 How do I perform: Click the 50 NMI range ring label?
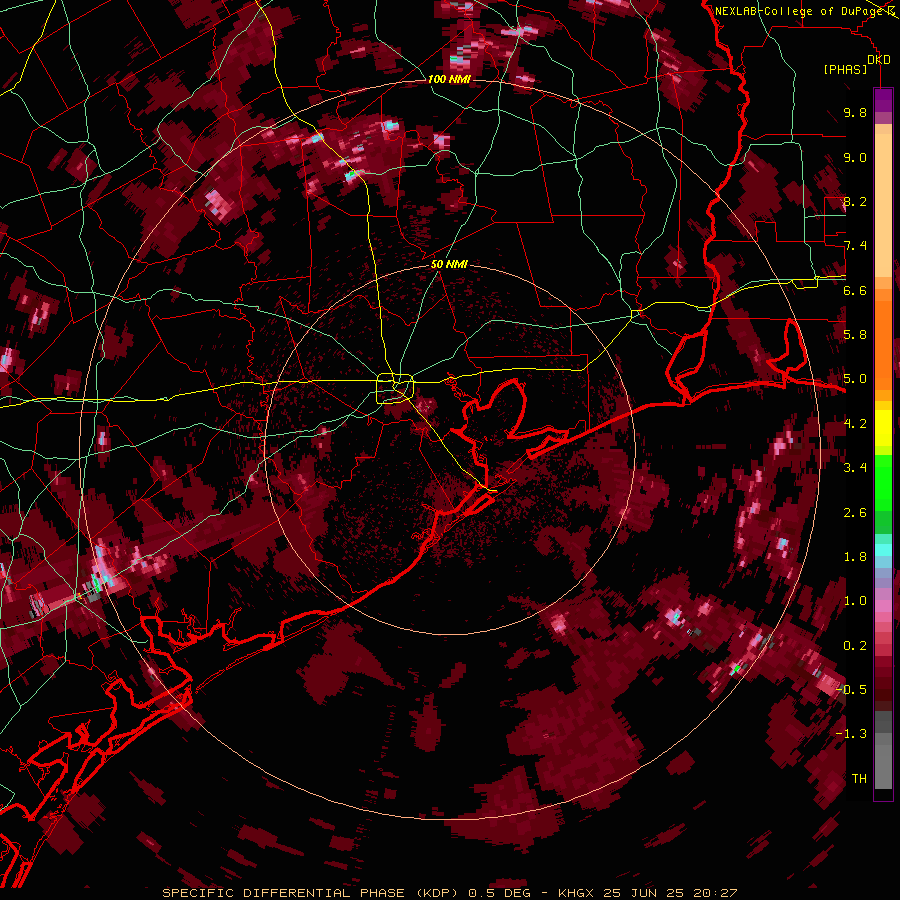coord(449,264)
